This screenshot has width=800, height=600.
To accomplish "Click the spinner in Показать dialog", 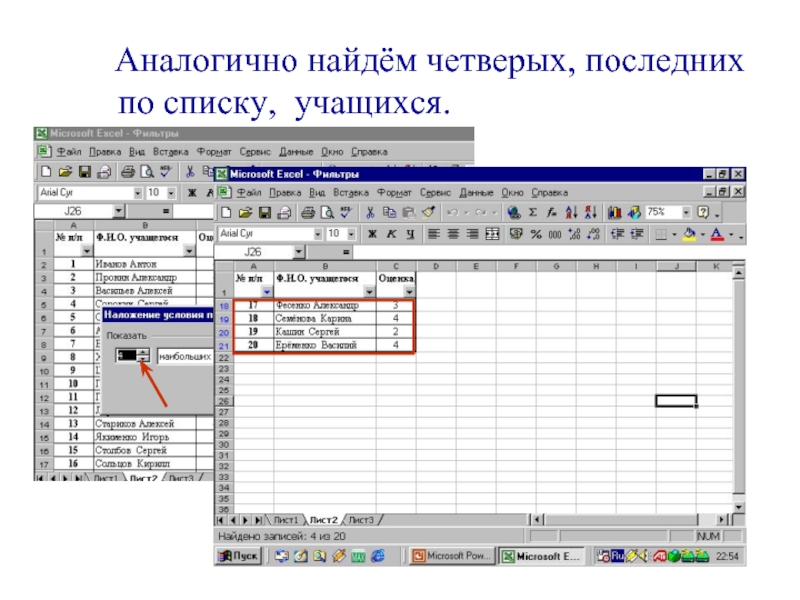I will pos(144,356).
